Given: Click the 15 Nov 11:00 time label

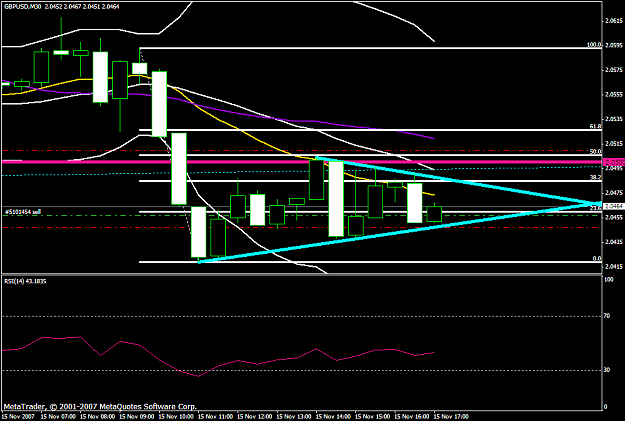Looking at the screenshot, I should click(x=215, y=417).
